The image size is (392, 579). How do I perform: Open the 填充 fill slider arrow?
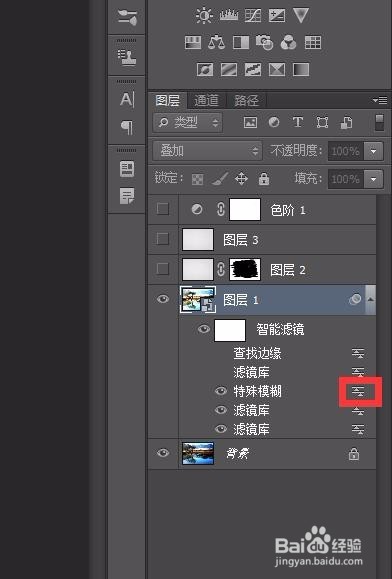click(x=374, y=179)
